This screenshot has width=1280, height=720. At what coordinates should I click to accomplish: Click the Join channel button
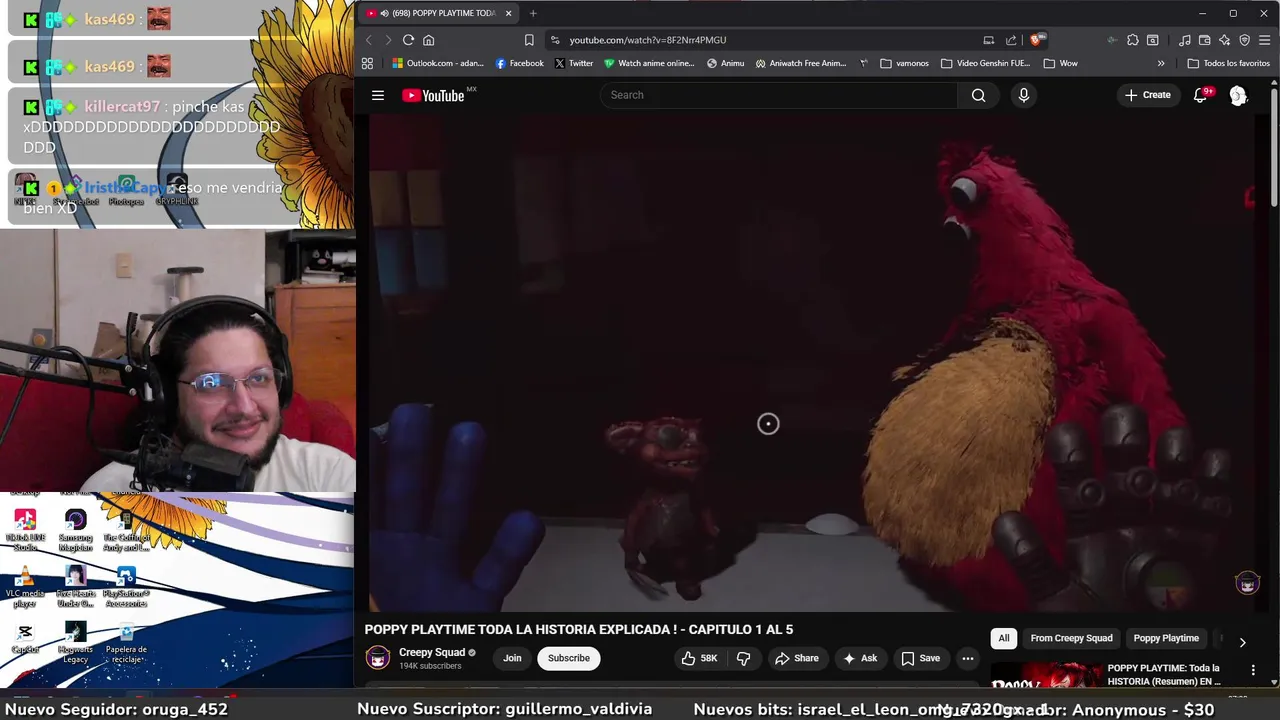512,658
